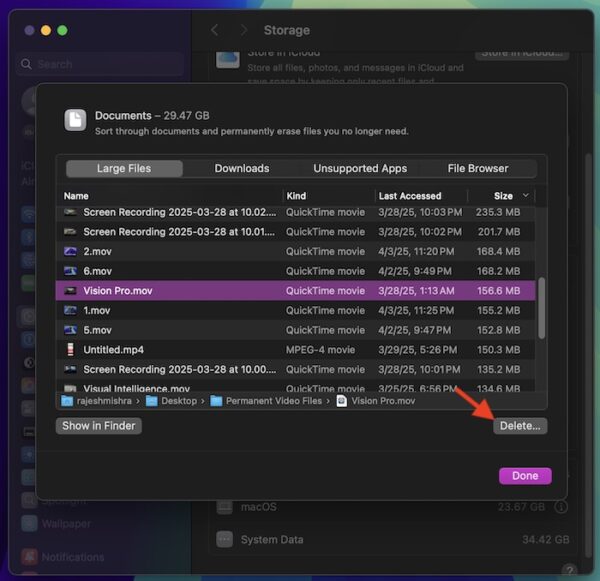Click the 2.mov file thumbnail icon
The height and width of the screenshot is (581, 600).
[70, 252]
